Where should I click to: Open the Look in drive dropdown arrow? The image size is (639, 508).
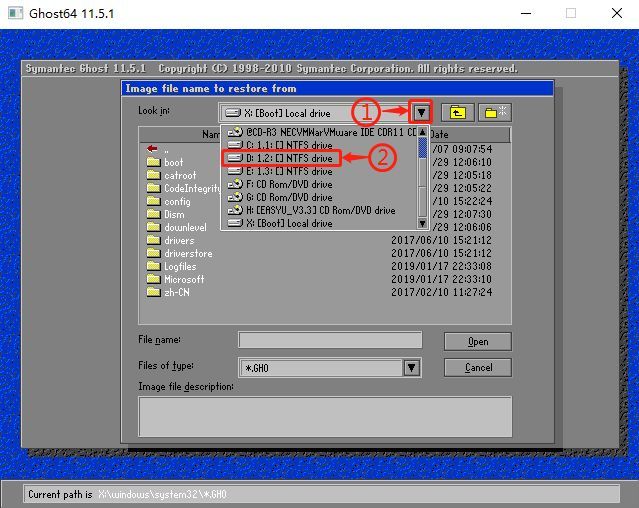pyautogui.click(x=421, y=112)
